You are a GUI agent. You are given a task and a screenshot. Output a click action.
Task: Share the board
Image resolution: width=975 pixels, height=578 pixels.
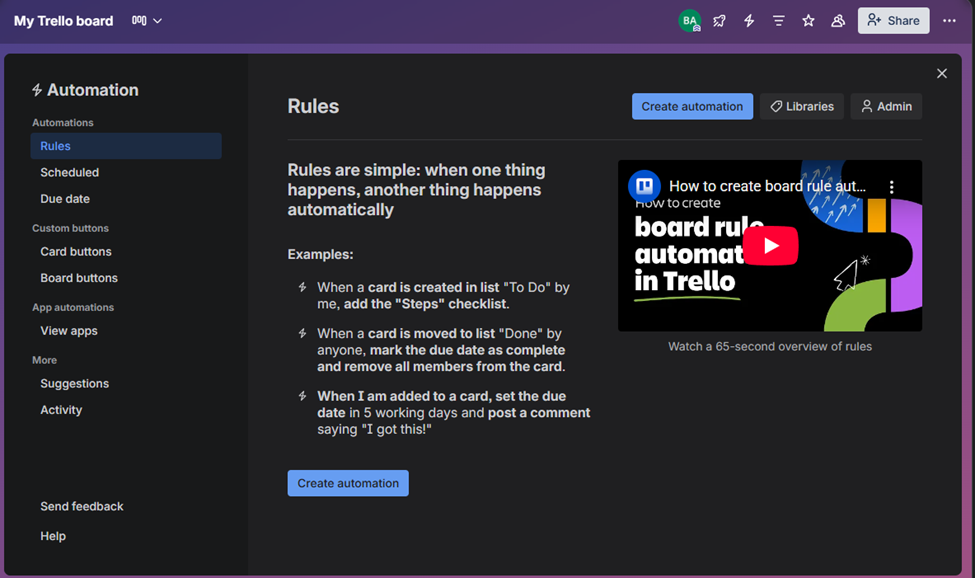coord(894,21)
